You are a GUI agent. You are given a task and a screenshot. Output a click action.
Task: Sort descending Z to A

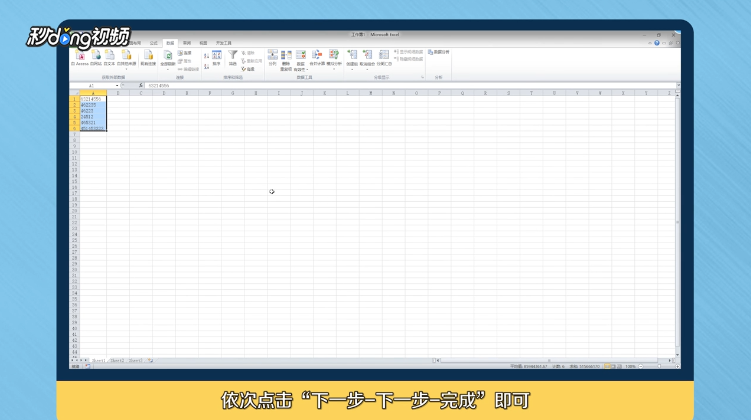[x=206, y=67]
